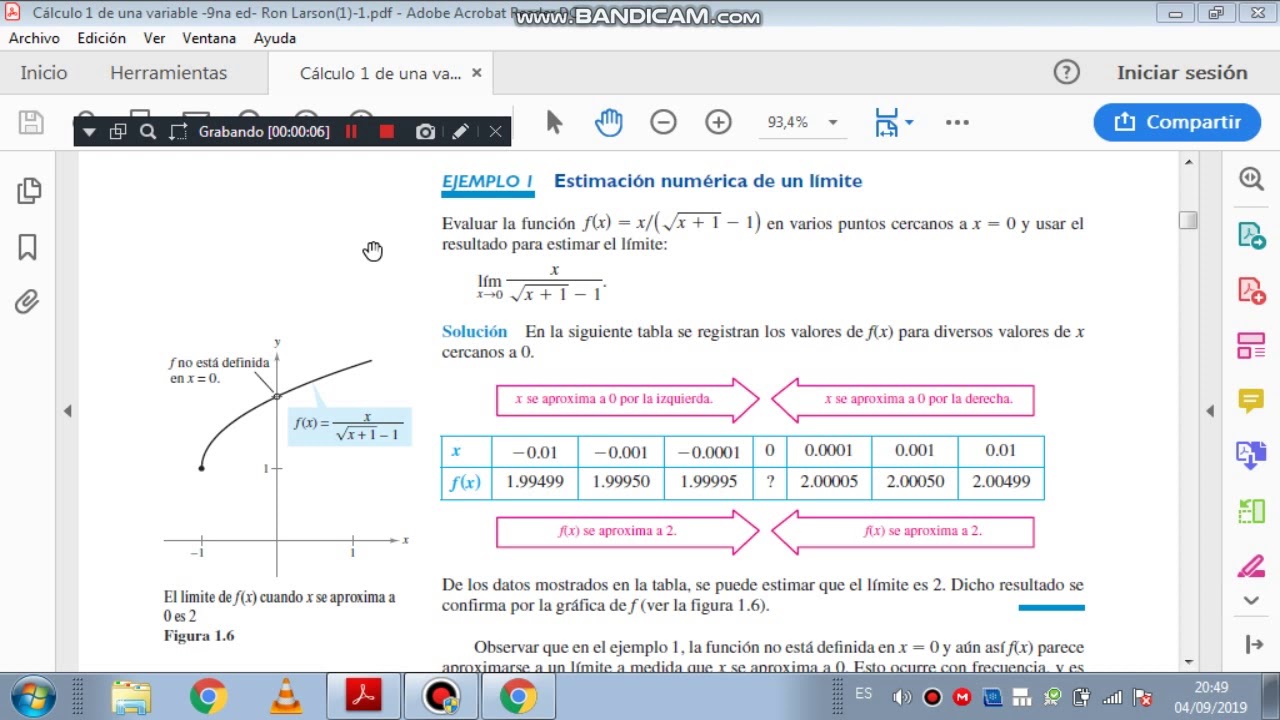The width and height of the screenshot is (1280, 720).
Task: Open the page thumbnails panel
Action: click(x=29, y=190)
